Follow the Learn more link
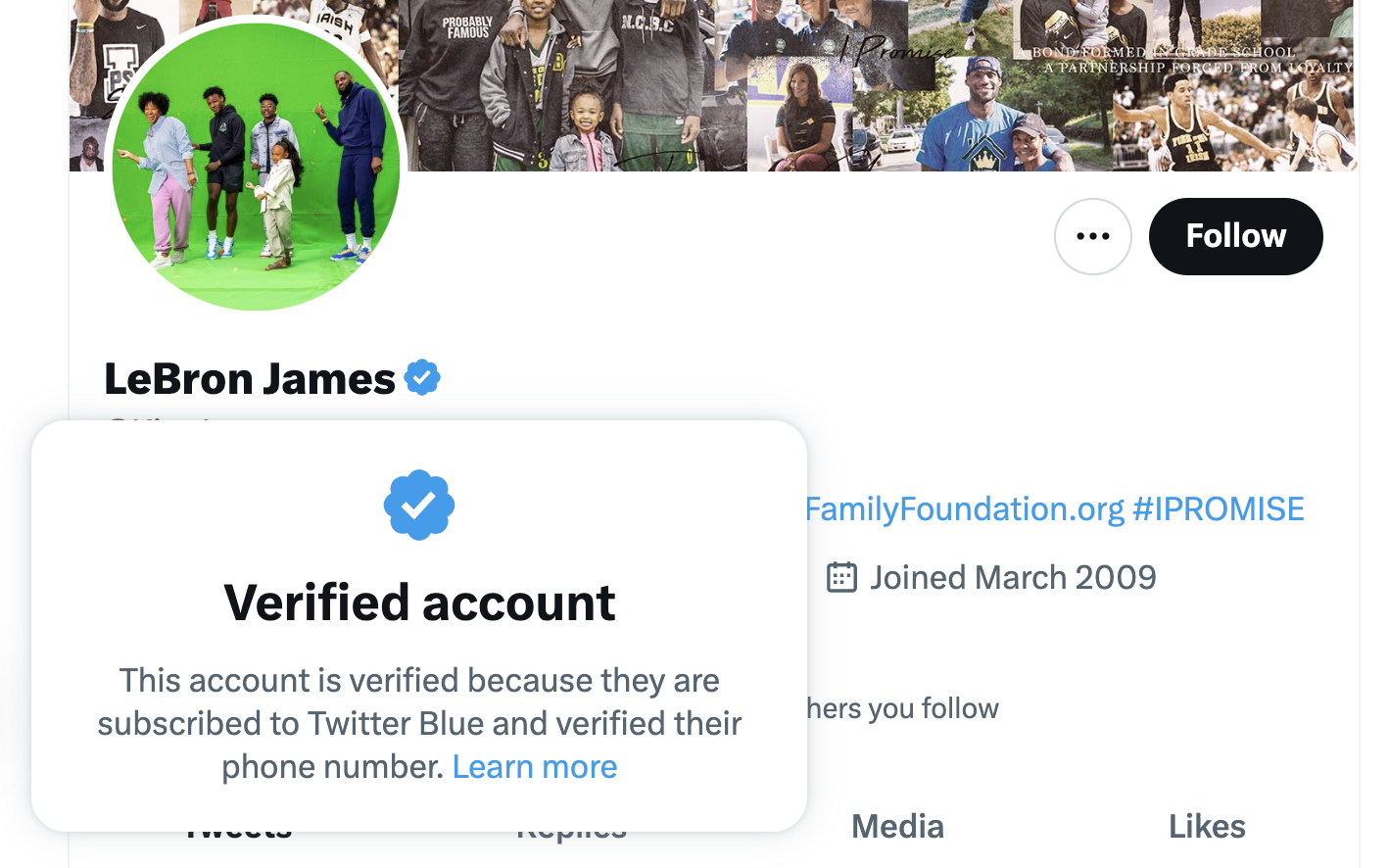 [x=535, y=767]
